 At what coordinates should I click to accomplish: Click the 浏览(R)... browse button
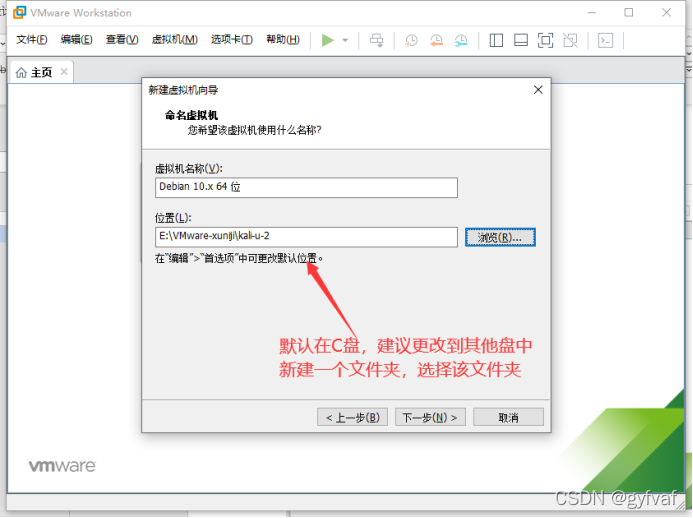pyautogui.click(x=500, y=237)
